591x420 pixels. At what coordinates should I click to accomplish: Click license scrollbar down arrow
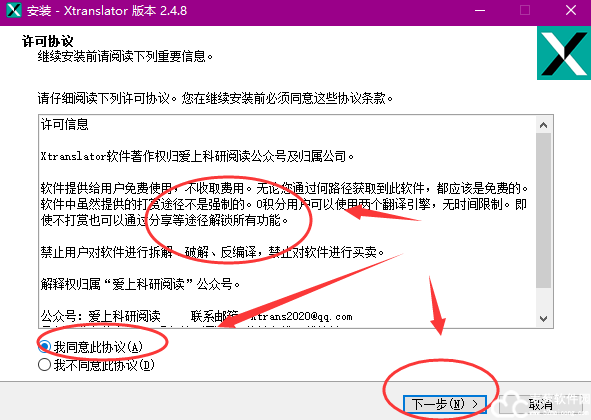coord(544,319)
